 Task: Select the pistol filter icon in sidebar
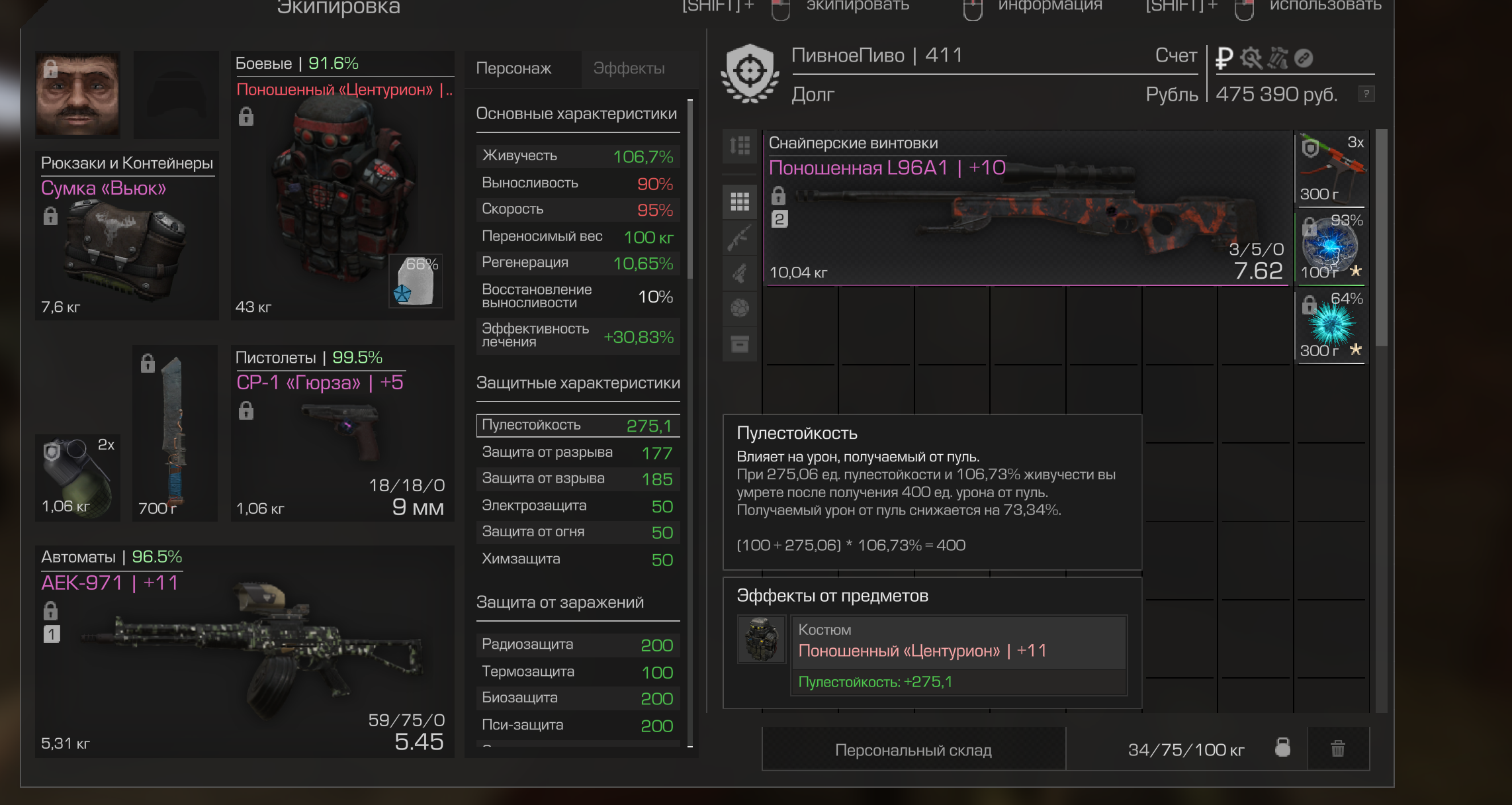(x=739, y=273)
